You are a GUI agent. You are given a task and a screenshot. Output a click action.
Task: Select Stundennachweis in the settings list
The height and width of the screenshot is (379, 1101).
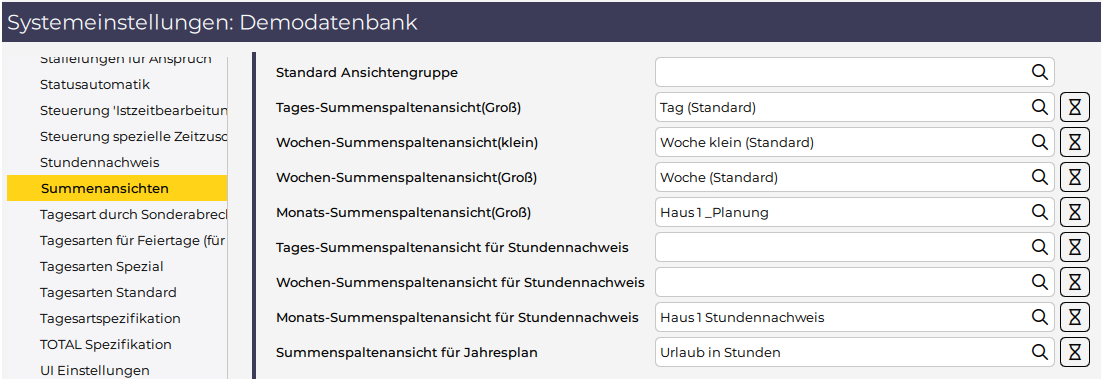[x=100, y=162]
